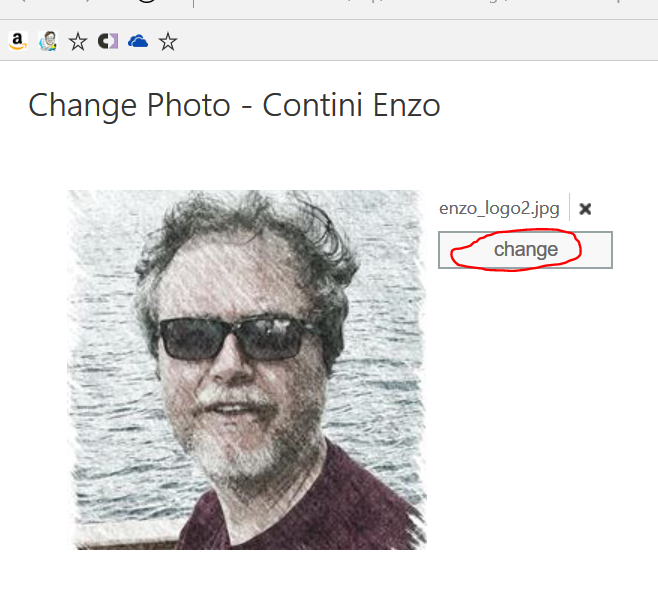Open the black and purple bookmark icon

[x=108, y=41]
